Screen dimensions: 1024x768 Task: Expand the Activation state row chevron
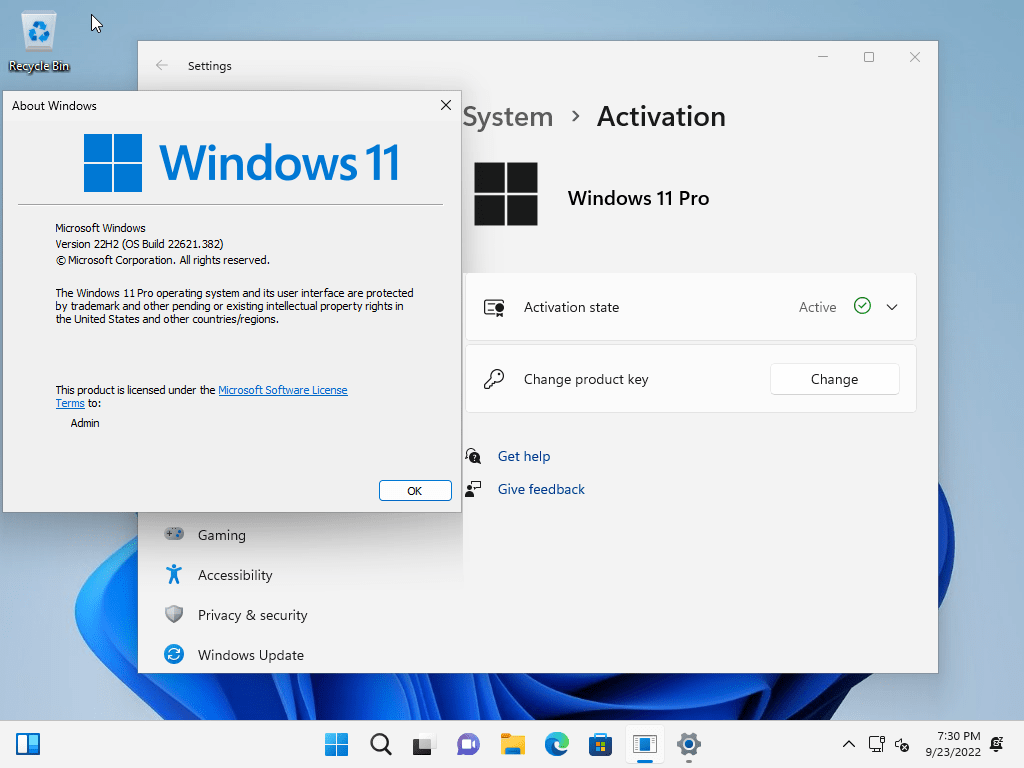click(891, 307)
